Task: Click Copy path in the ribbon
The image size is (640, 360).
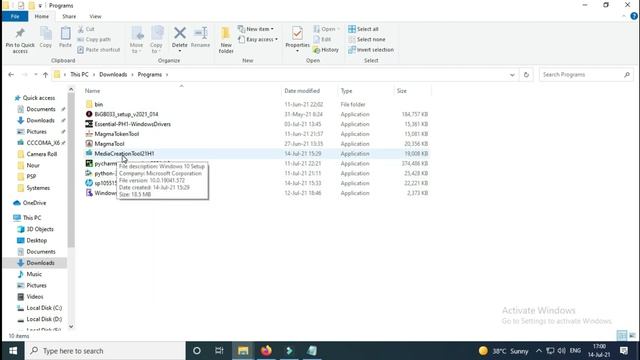Action: click(x=94, y=39)
